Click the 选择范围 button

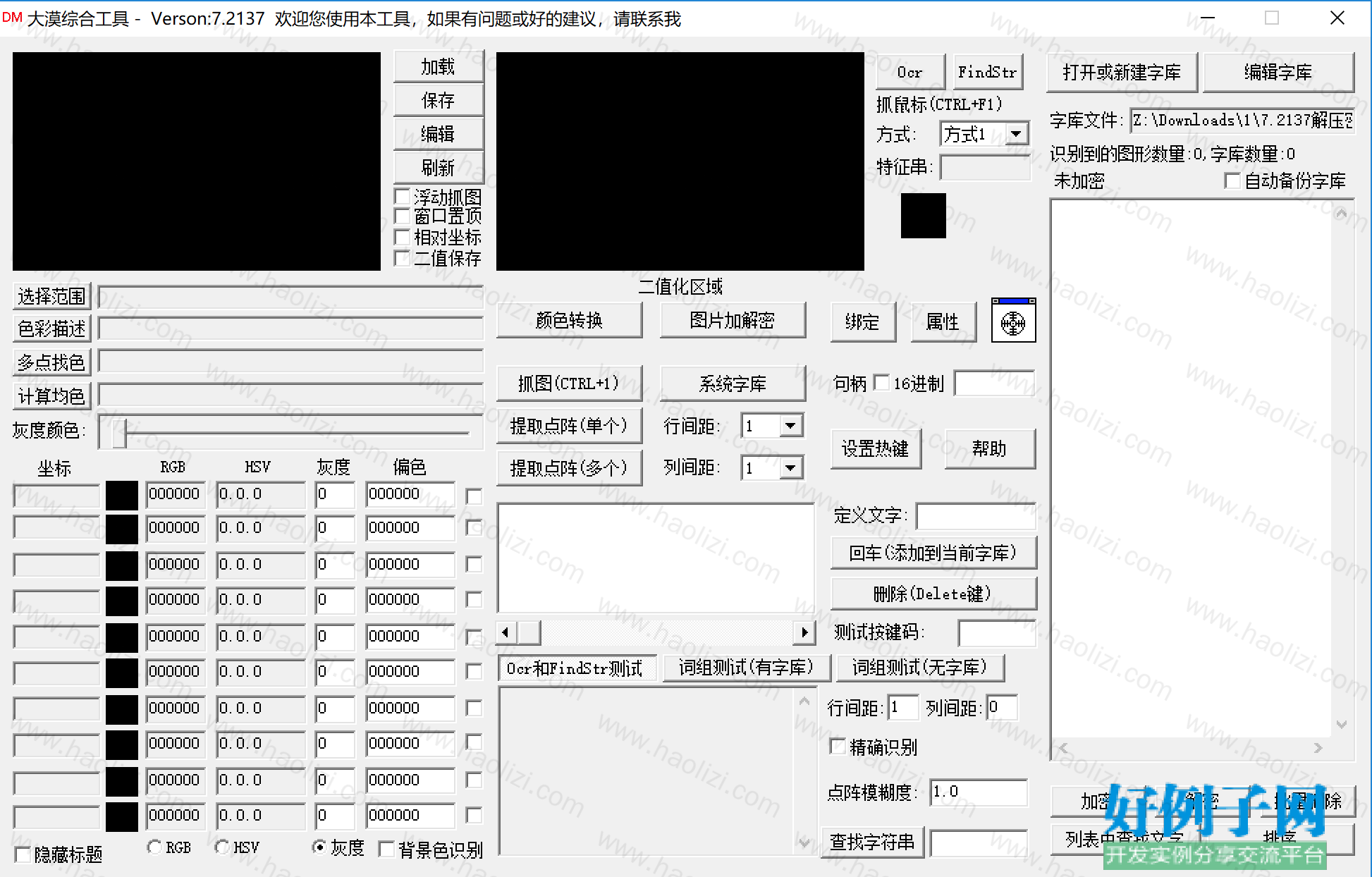click(52, 296)
